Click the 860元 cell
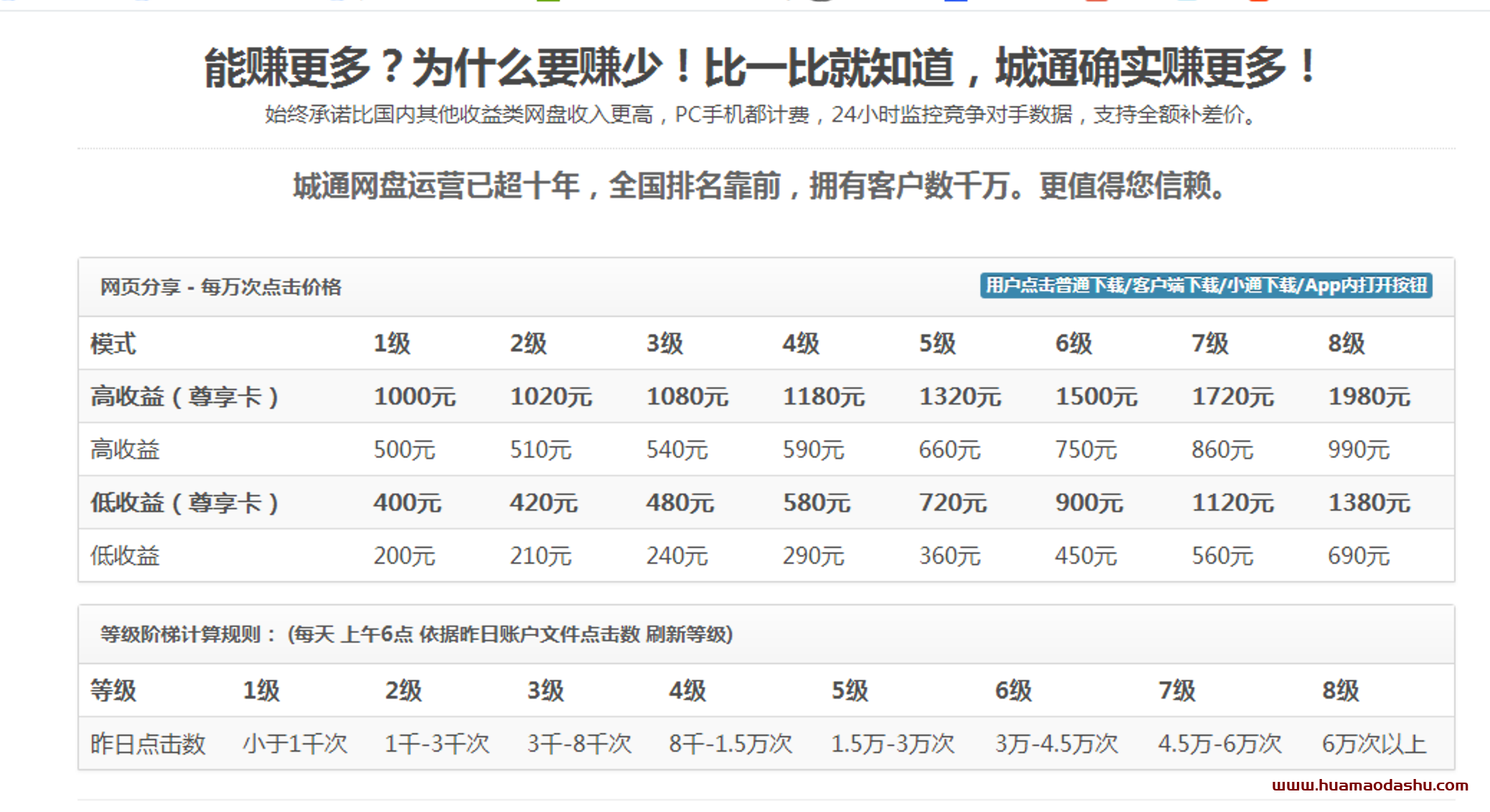Screen dimensions: 1490x812 coord(1222,450)
